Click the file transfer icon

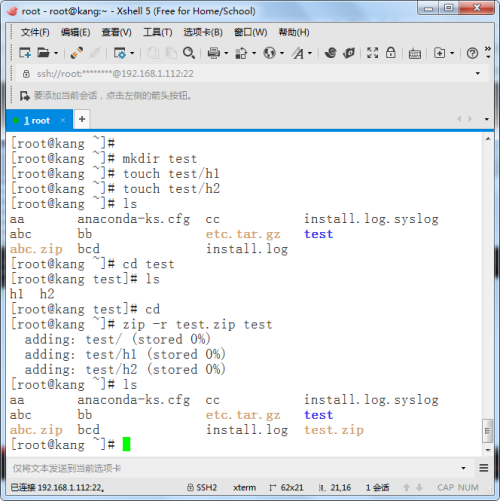click(x=241, y=53)
